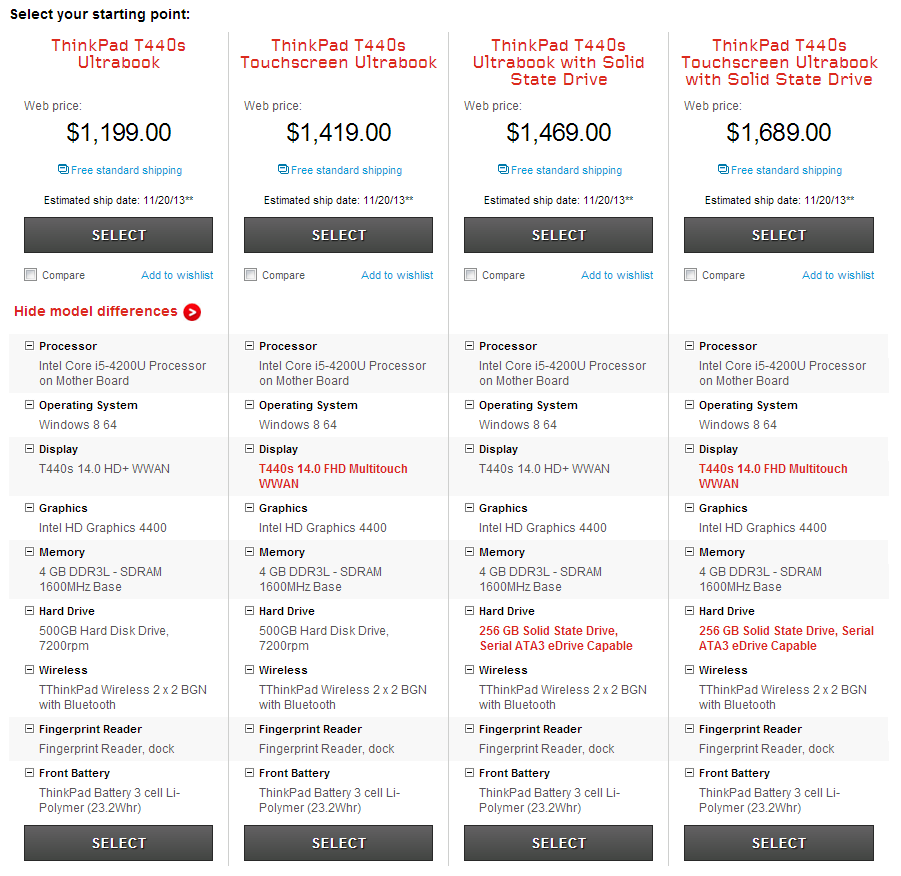Collapse Display section in Touchscreen Ultrabook column

point(249,449)
